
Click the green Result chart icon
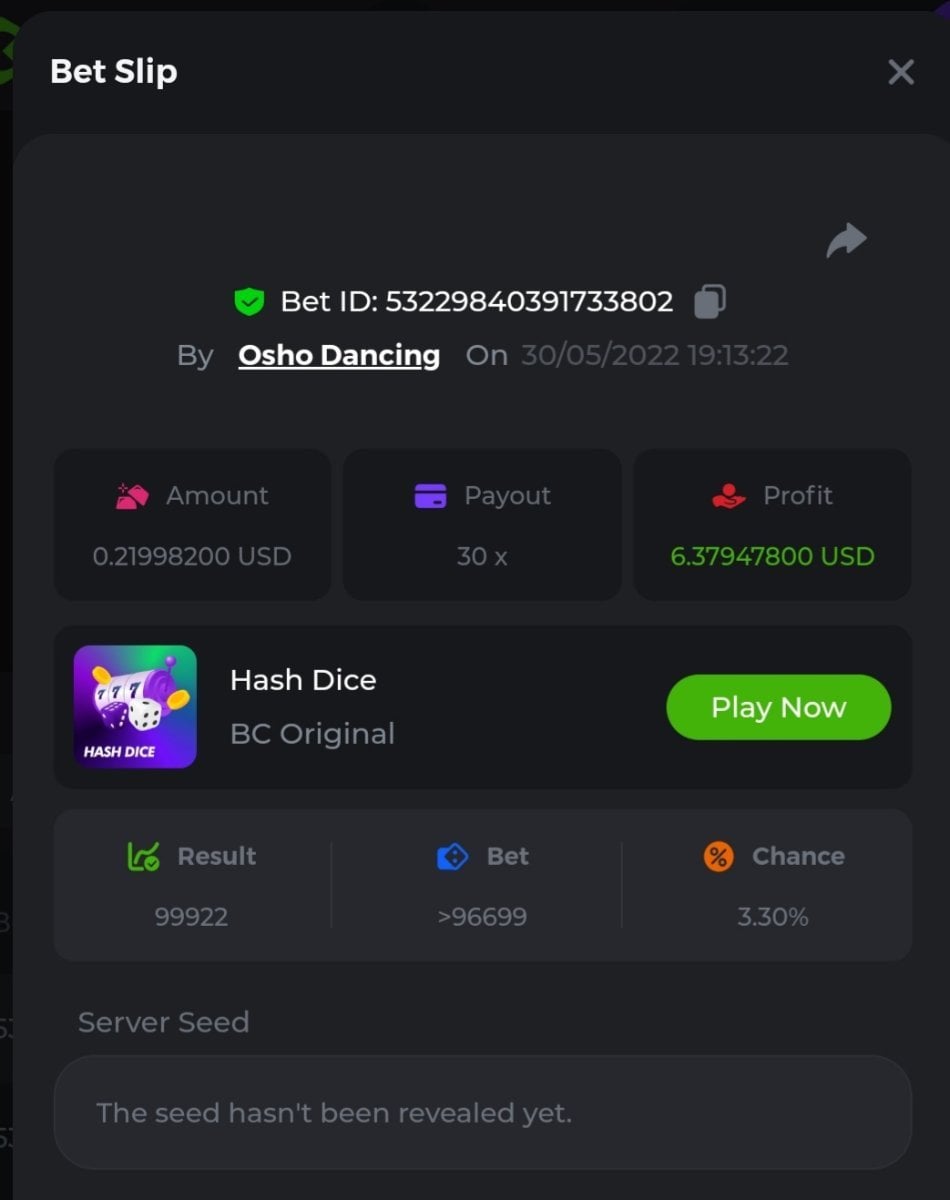[143, 856]
